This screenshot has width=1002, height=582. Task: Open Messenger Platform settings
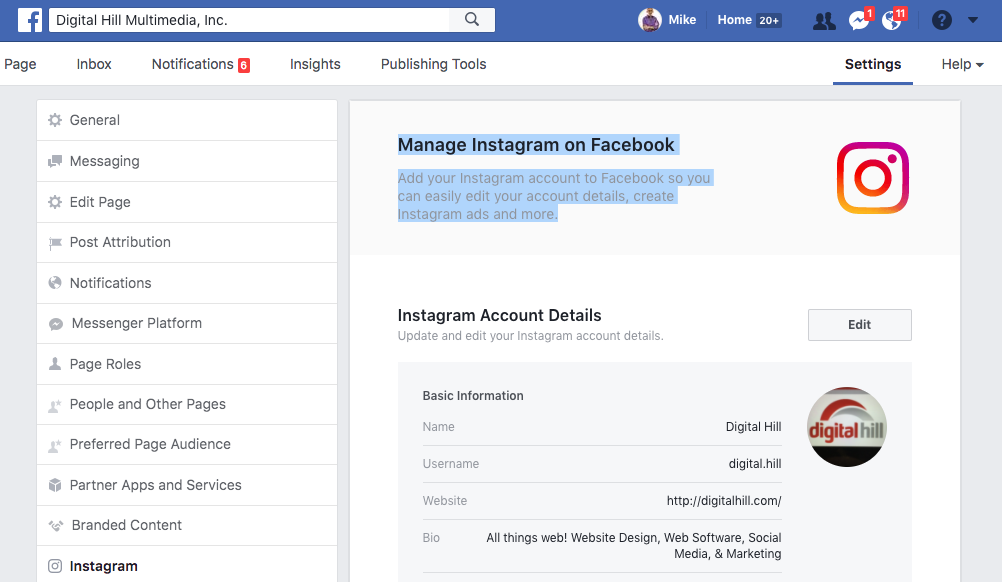[x=136, y=323]
